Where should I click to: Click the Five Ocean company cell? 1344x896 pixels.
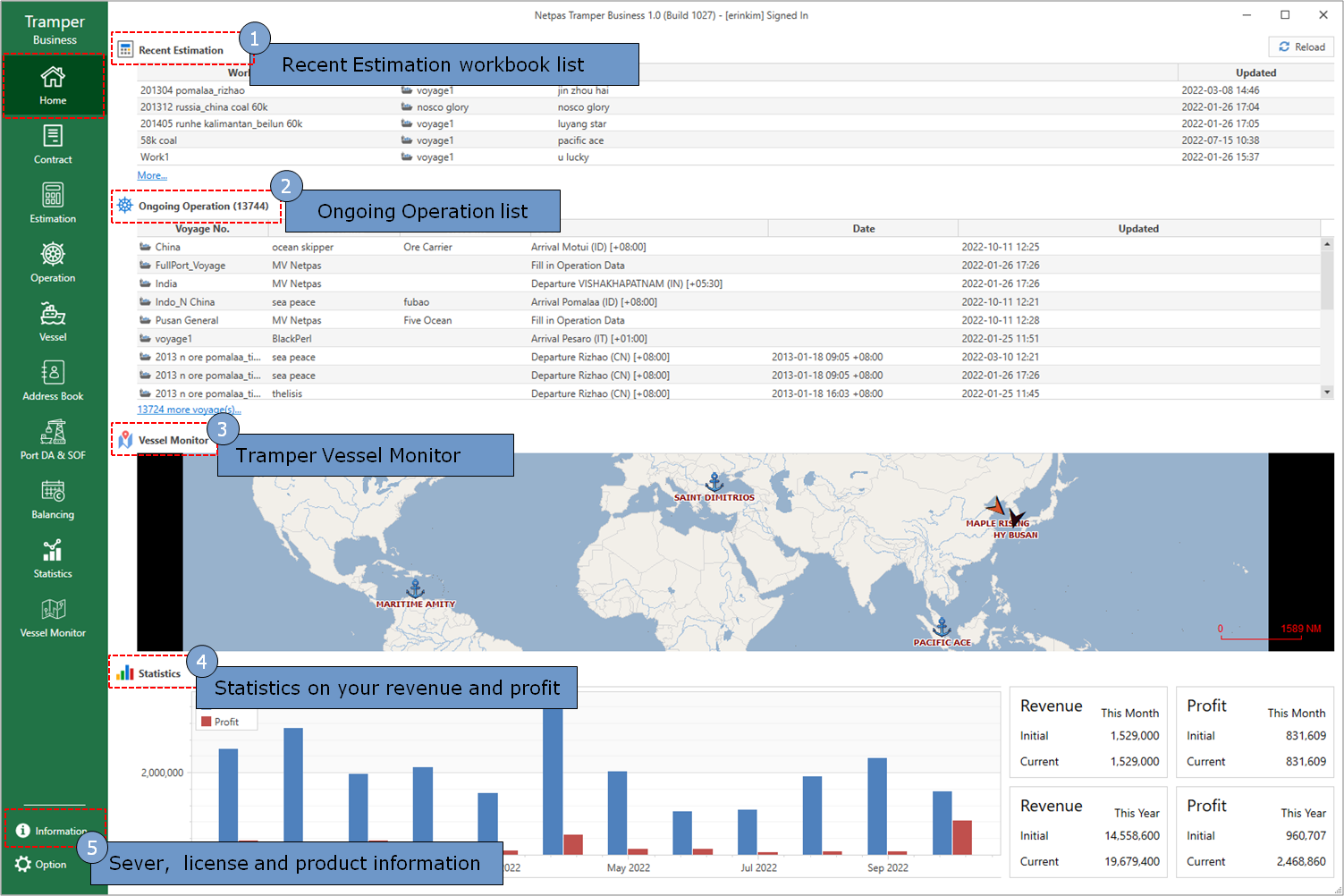pos(427,320)
